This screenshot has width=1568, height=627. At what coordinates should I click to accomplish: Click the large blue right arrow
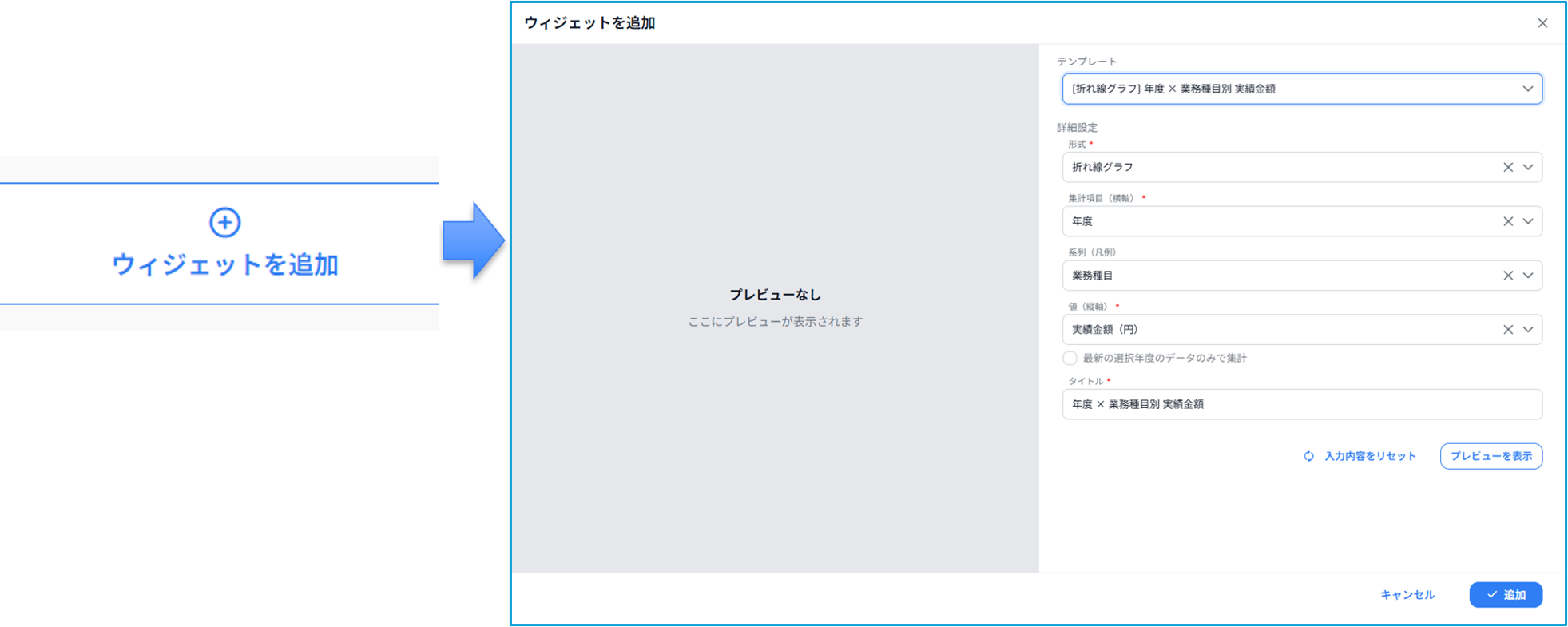(x=474, y=240)
